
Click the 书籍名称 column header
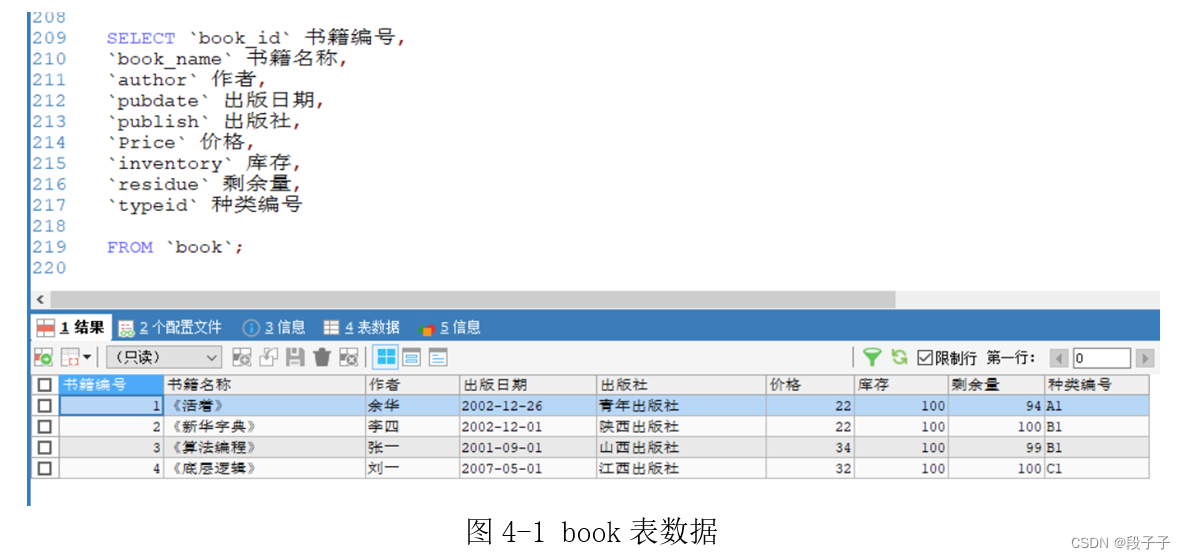pyautogui.click(x=265, y=385)
